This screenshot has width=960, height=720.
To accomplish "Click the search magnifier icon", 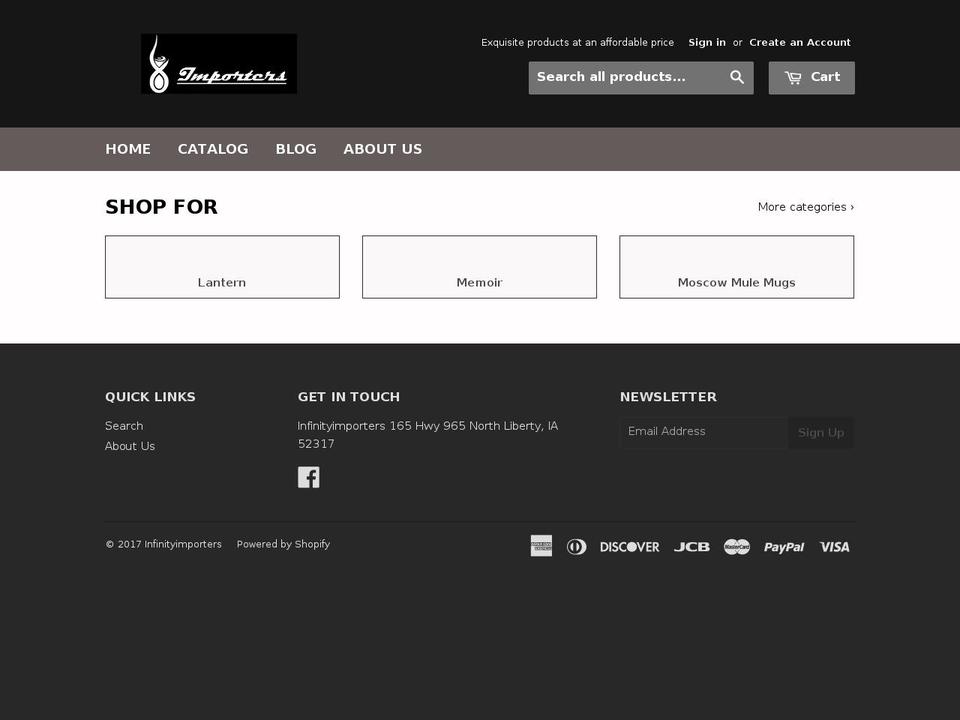I will (x=737, y=77).
